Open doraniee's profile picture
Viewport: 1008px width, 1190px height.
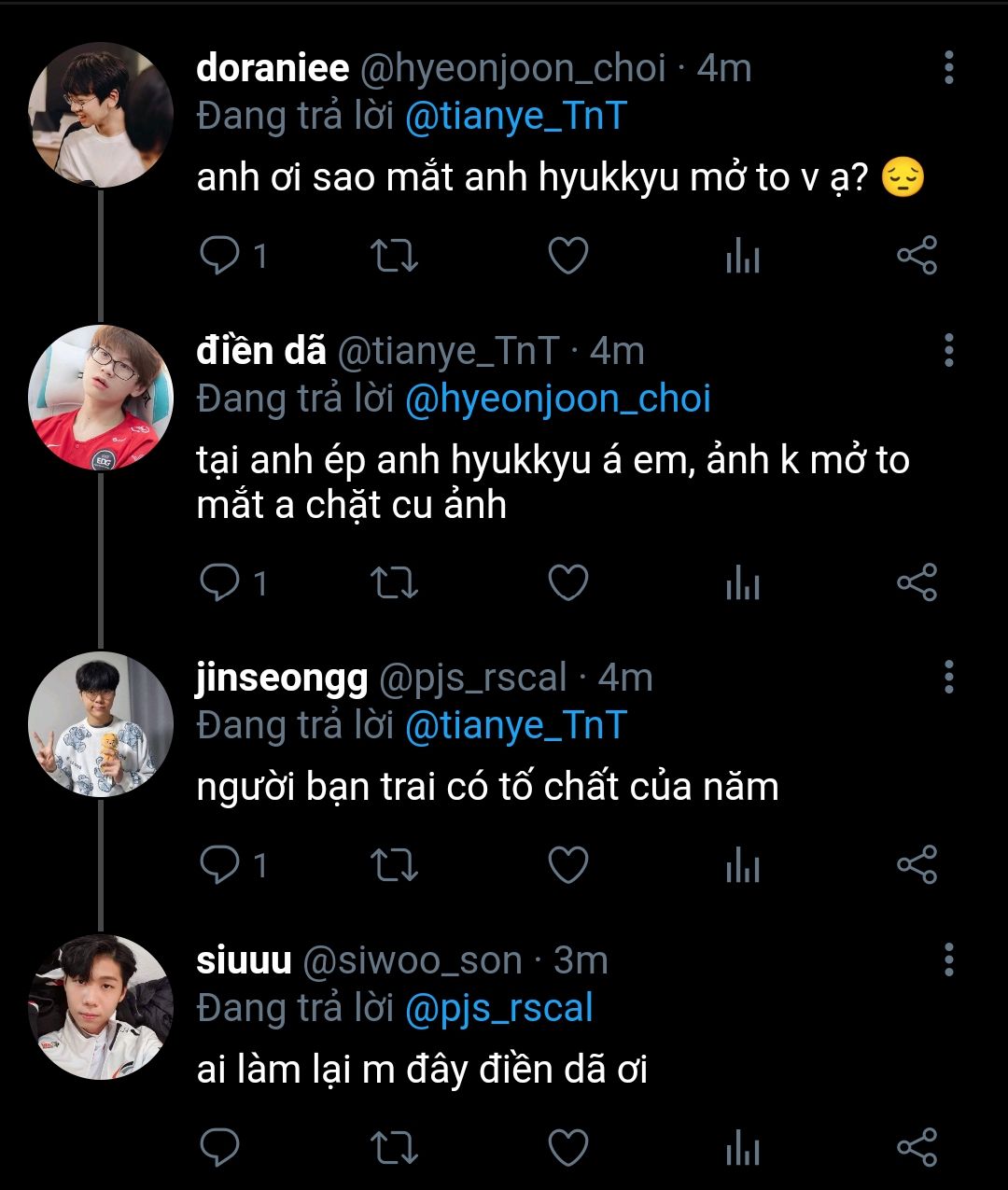point(101,115)
